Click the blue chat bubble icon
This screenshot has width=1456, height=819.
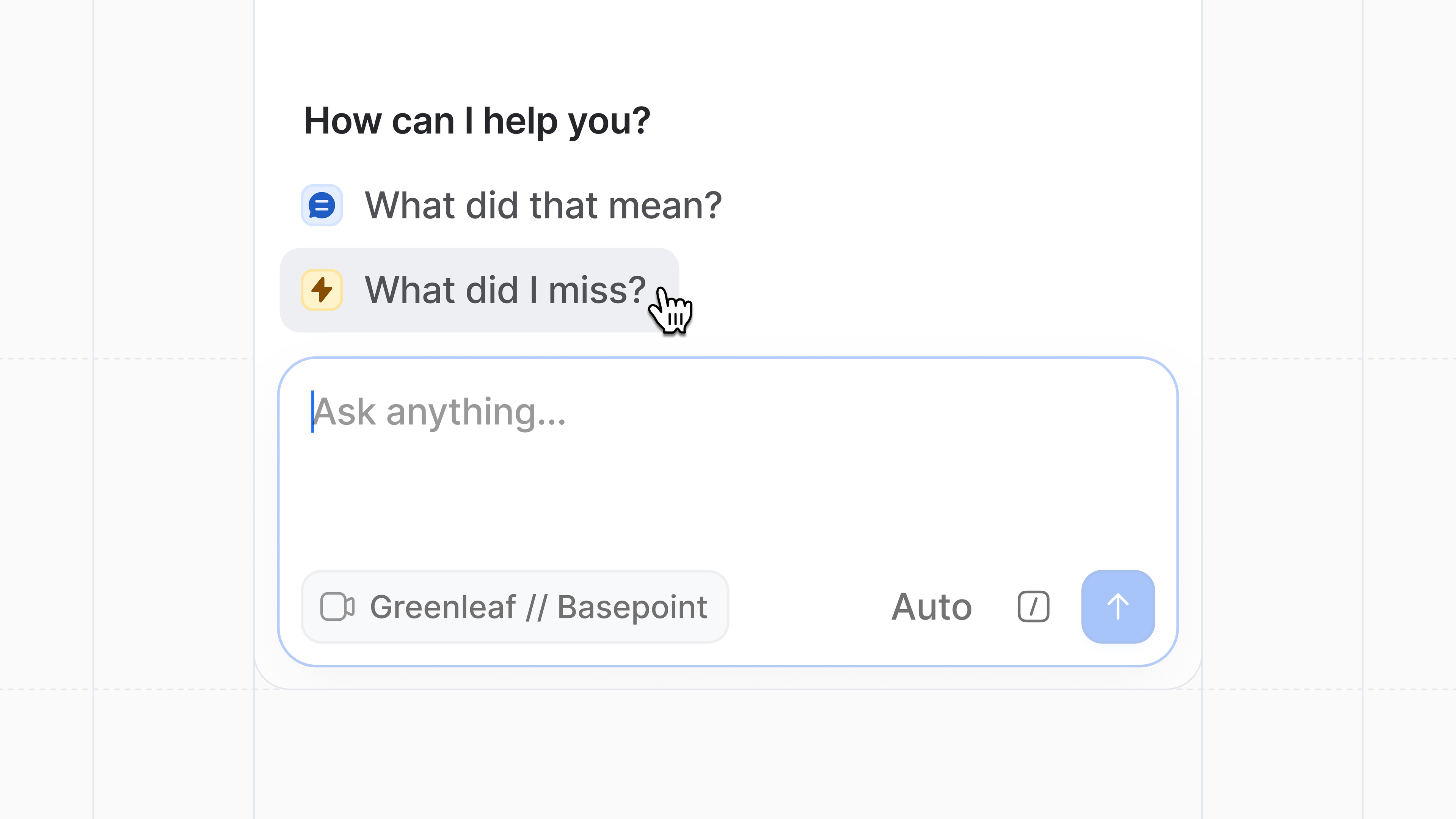(x=322, y=205)
